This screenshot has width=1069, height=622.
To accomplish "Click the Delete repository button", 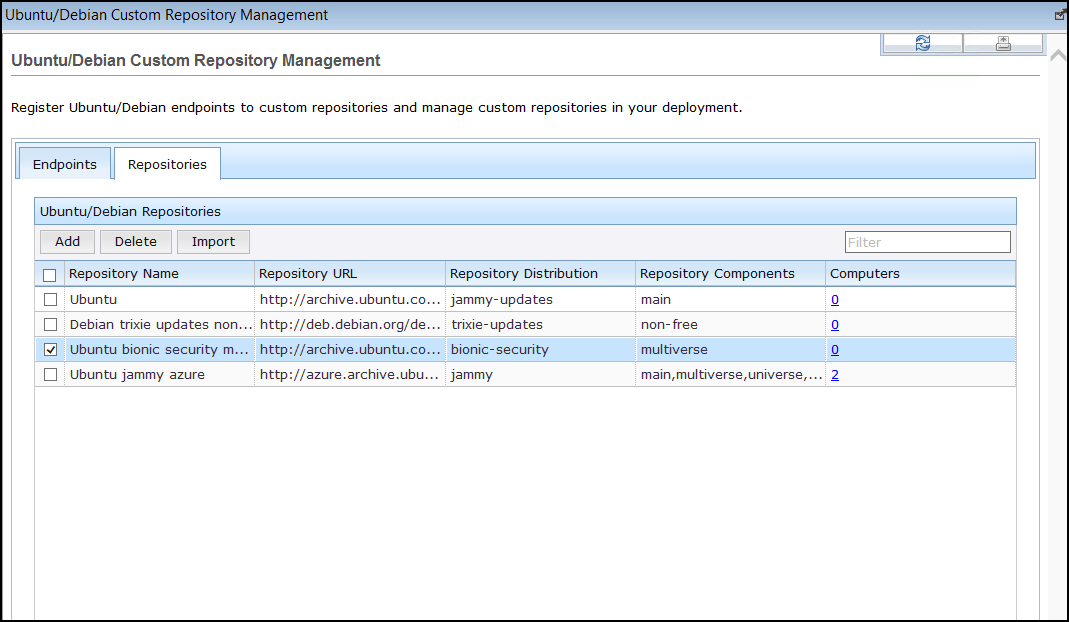I will [136, 241].
